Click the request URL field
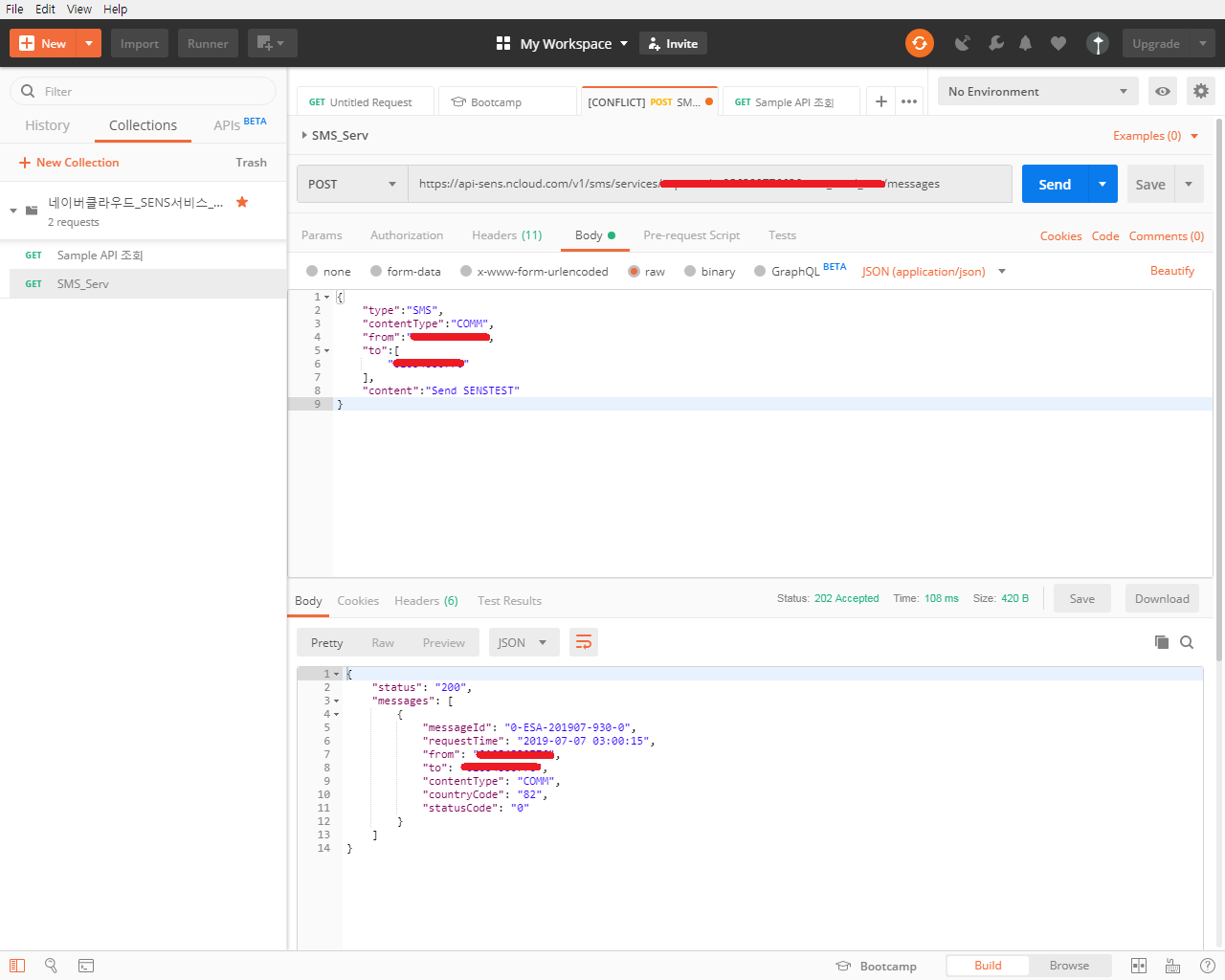This screenshot has width=1225, height=980. pos(710,184)
